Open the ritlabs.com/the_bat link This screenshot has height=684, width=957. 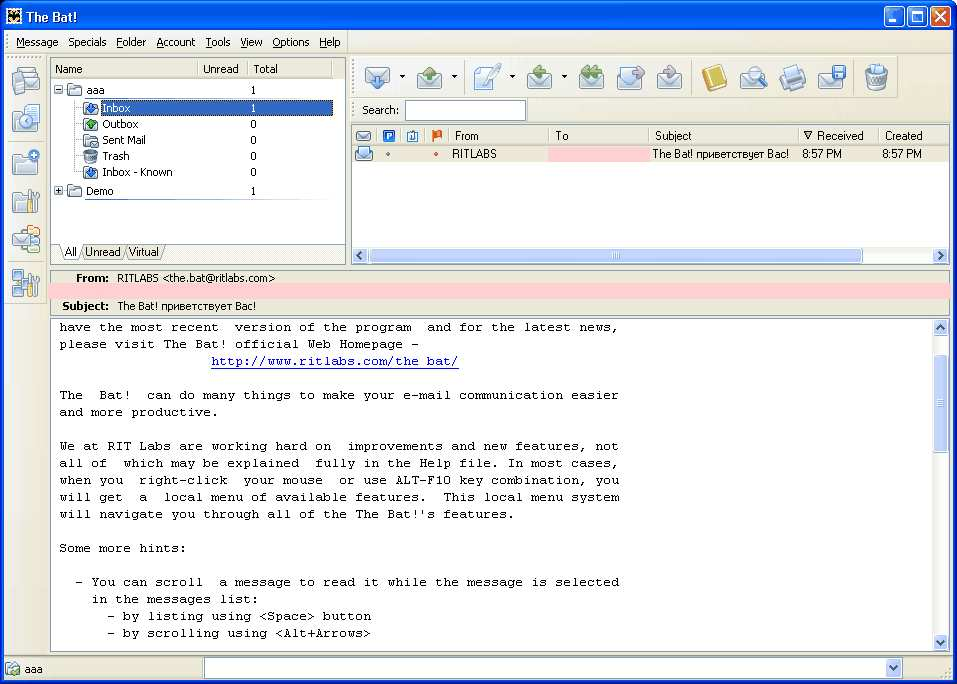tap(334, 361)
